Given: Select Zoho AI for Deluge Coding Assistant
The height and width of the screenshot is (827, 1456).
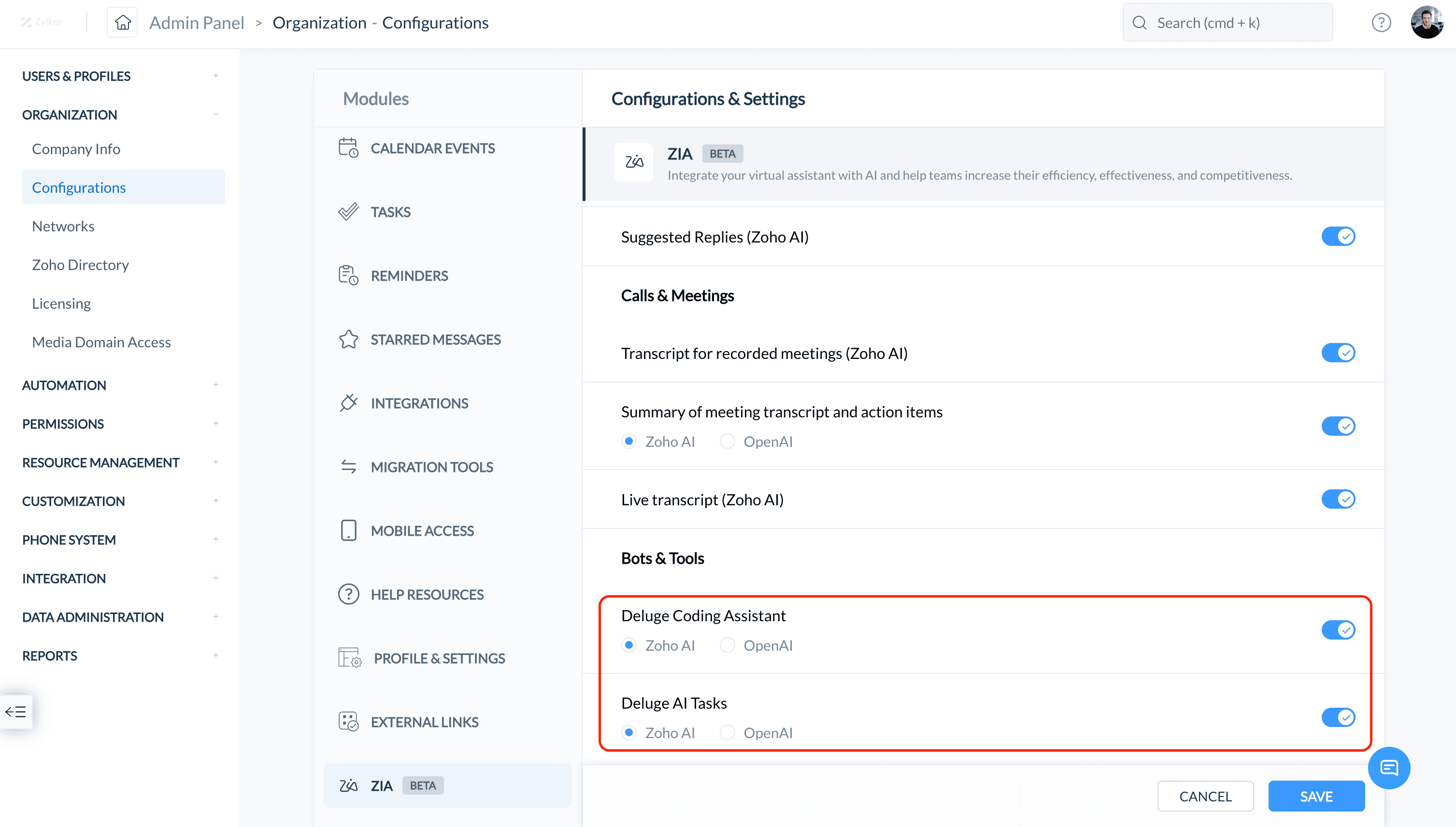Looking at the screenshot, I should coord(628,645).
